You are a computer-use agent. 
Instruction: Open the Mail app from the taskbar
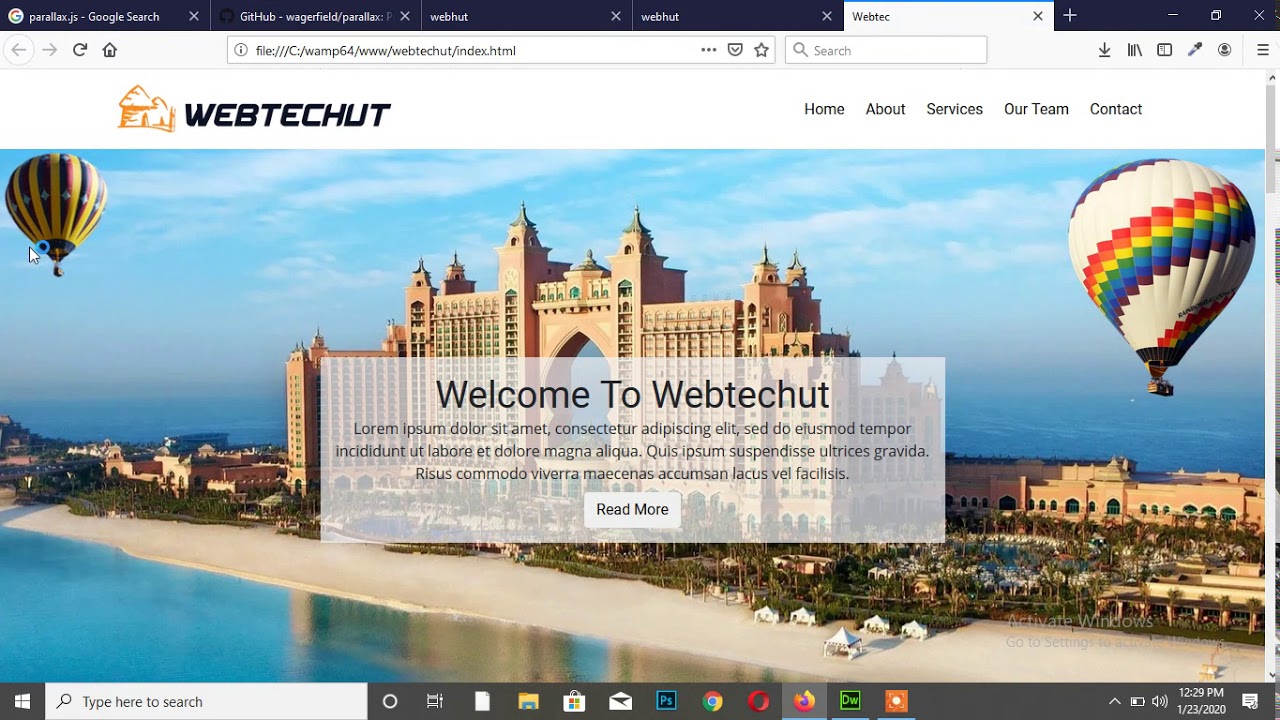click(620, 701)
